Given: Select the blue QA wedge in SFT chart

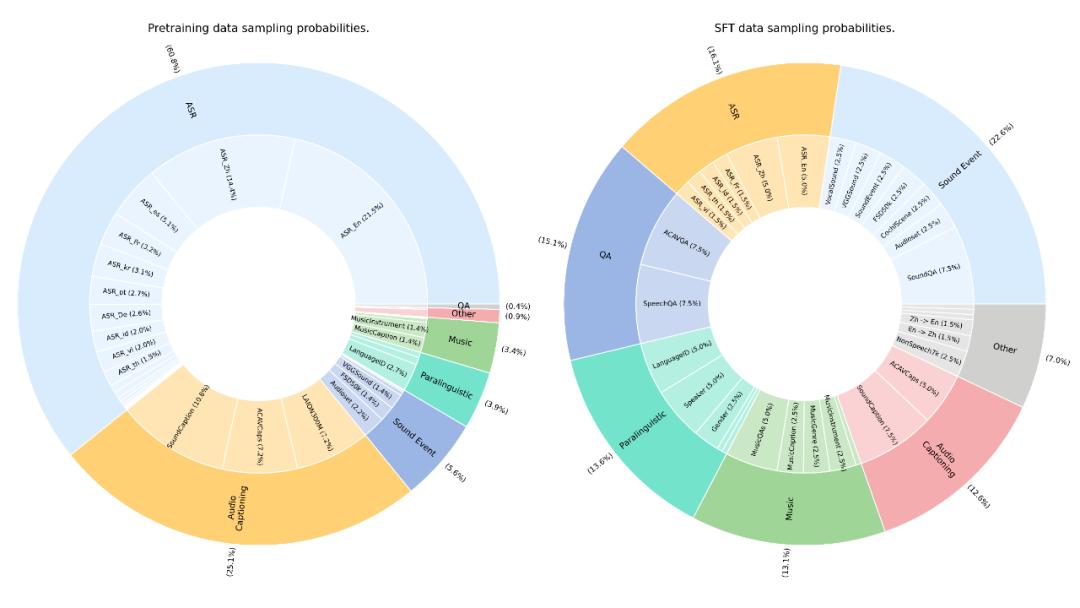Looking at the screenshot, I should 605,255.
